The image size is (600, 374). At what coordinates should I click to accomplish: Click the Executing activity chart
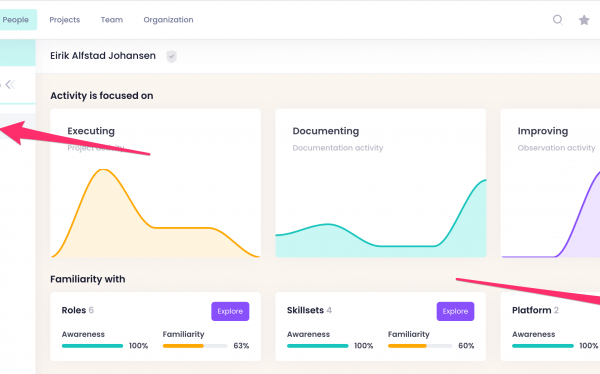click(155, 183)
